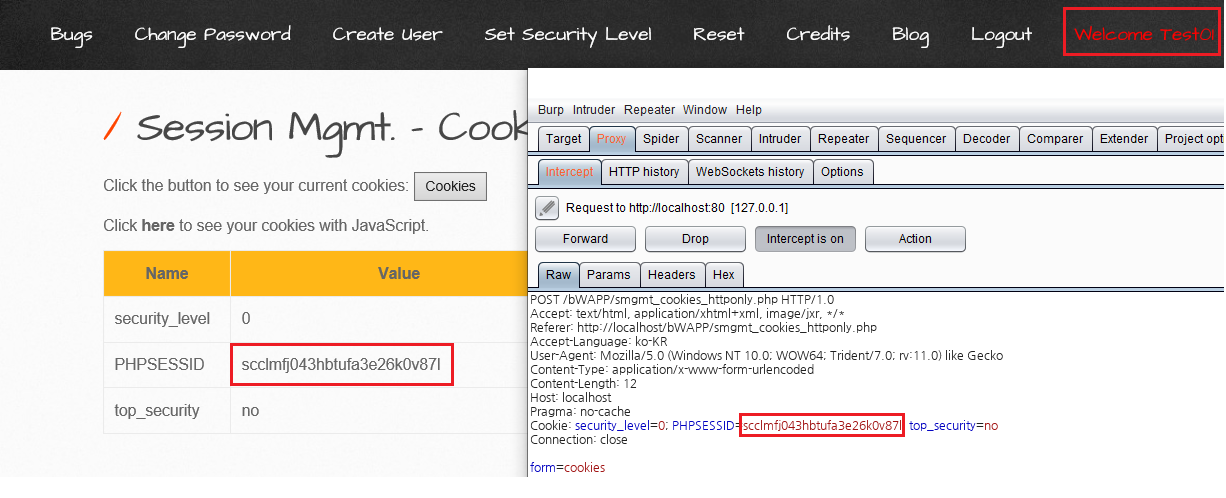Screen dimensions: 1226x498
Task: Open the WebSockets history sub-tab
Action: pos(750,172)
